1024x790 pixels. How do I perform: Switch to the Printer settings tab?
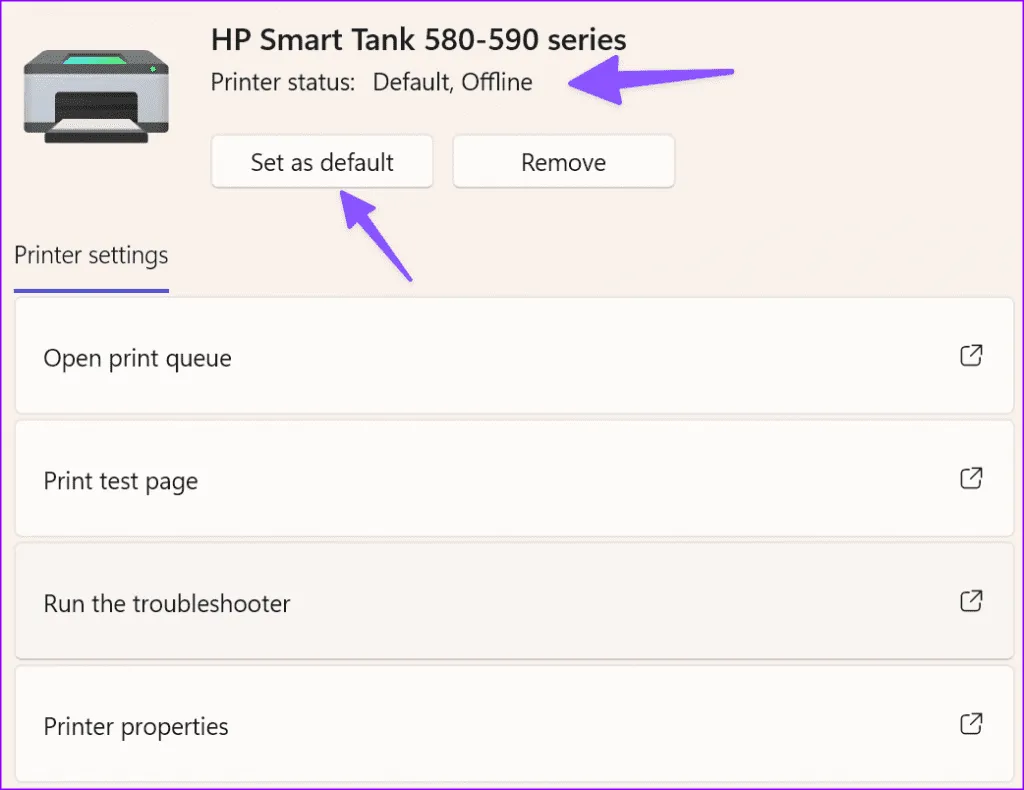91,256
